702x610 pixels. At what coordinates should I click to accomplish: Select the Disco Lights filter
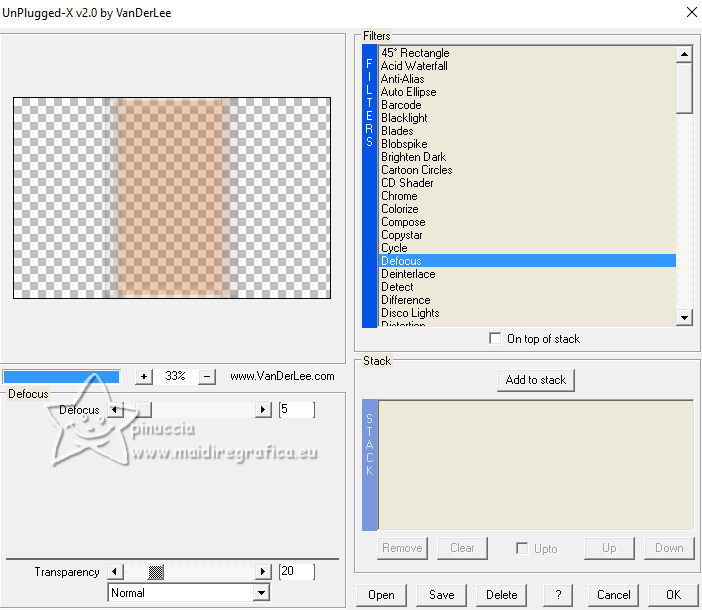click(527, 312)
